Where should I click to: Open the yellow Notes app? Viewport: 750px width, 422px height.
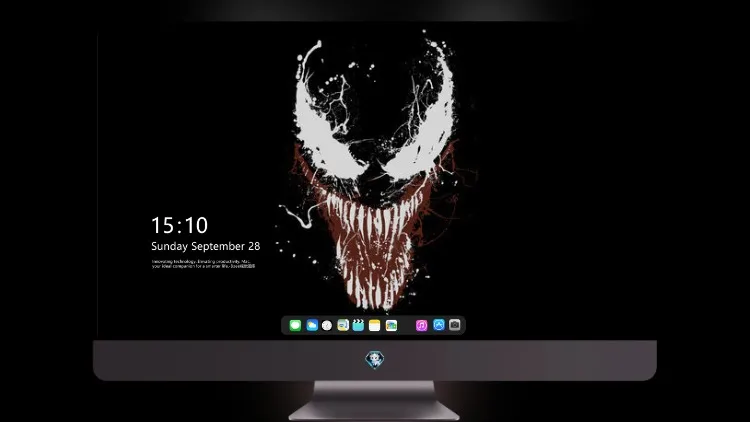click(375, 325)
